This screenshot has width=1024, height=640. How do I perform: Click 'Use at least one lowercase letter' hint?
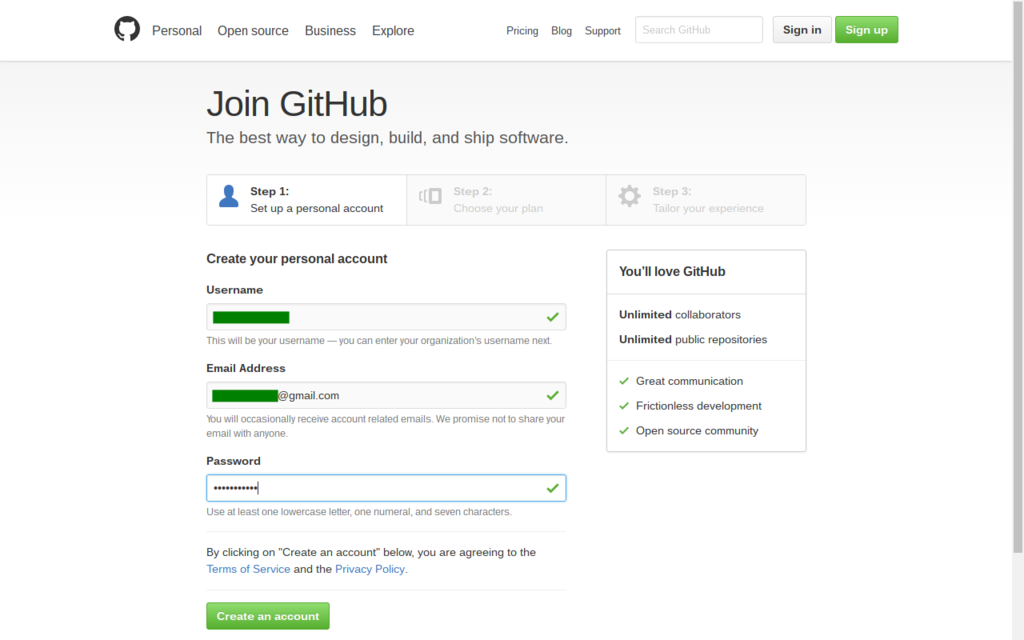click(x=359, y=512)
